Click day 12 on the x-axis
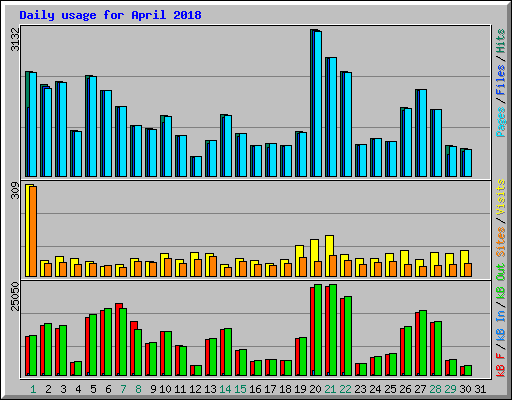 [195, 389]
